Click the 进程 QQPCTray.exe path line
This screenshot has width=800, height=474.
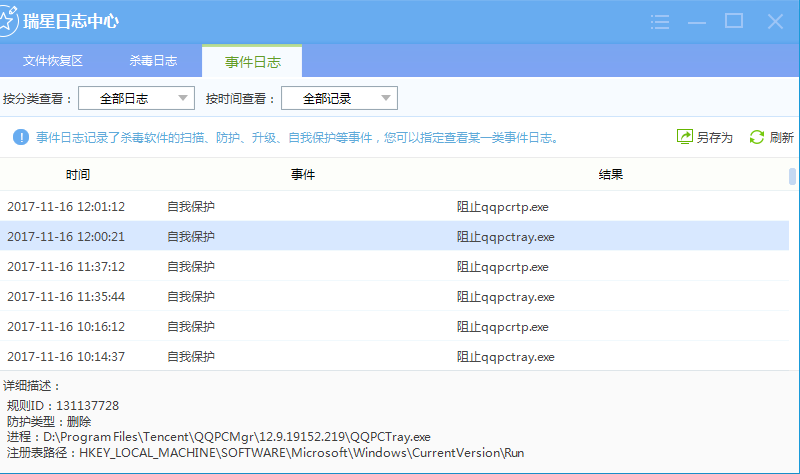(x=218, y=437)
